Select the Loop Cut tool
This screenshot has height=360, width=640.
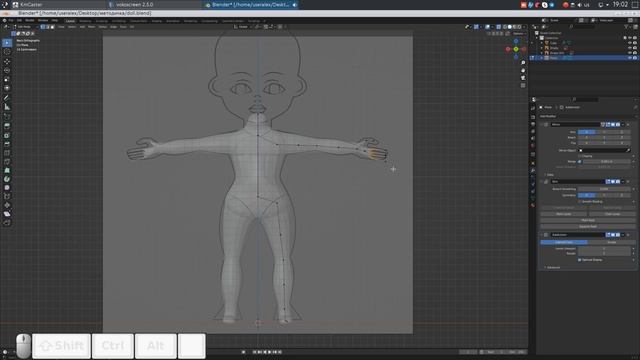pos(7,153)
